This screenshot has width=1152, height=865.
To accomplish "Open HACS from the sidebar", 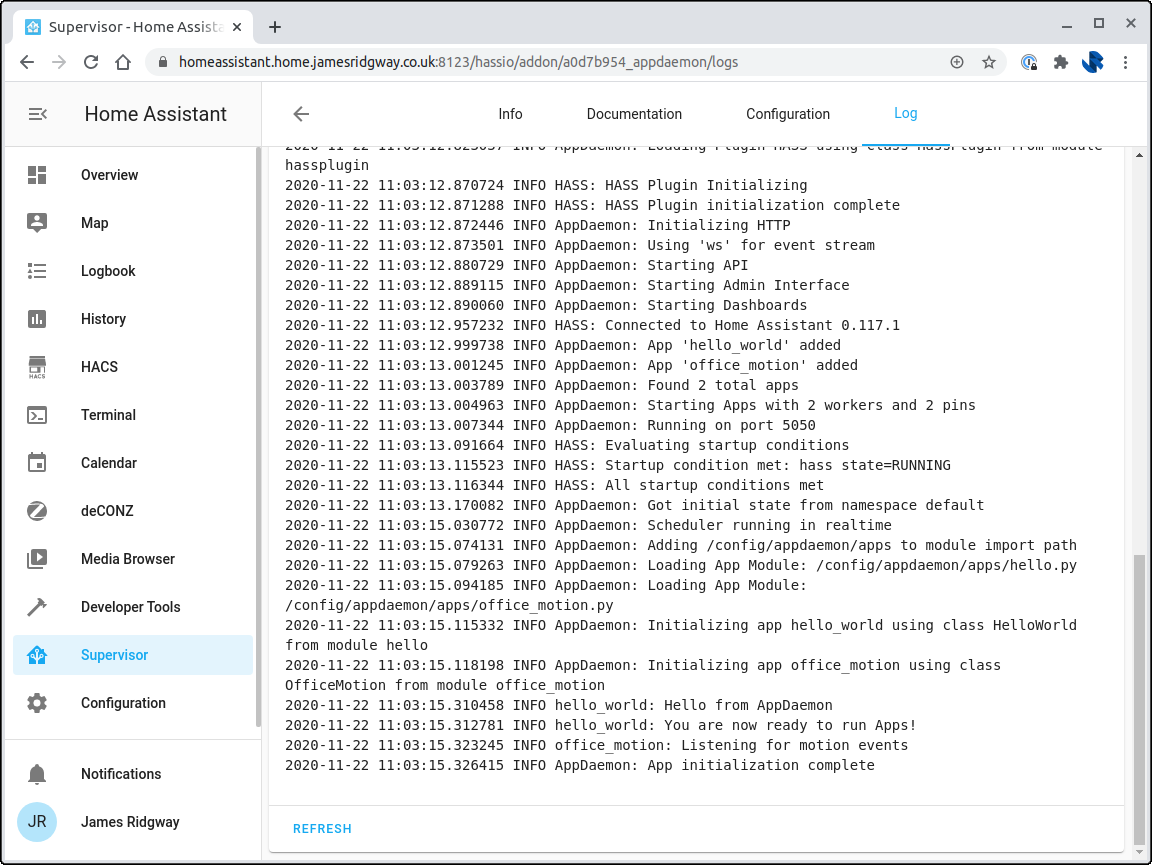I will click(x=99, y=367).
